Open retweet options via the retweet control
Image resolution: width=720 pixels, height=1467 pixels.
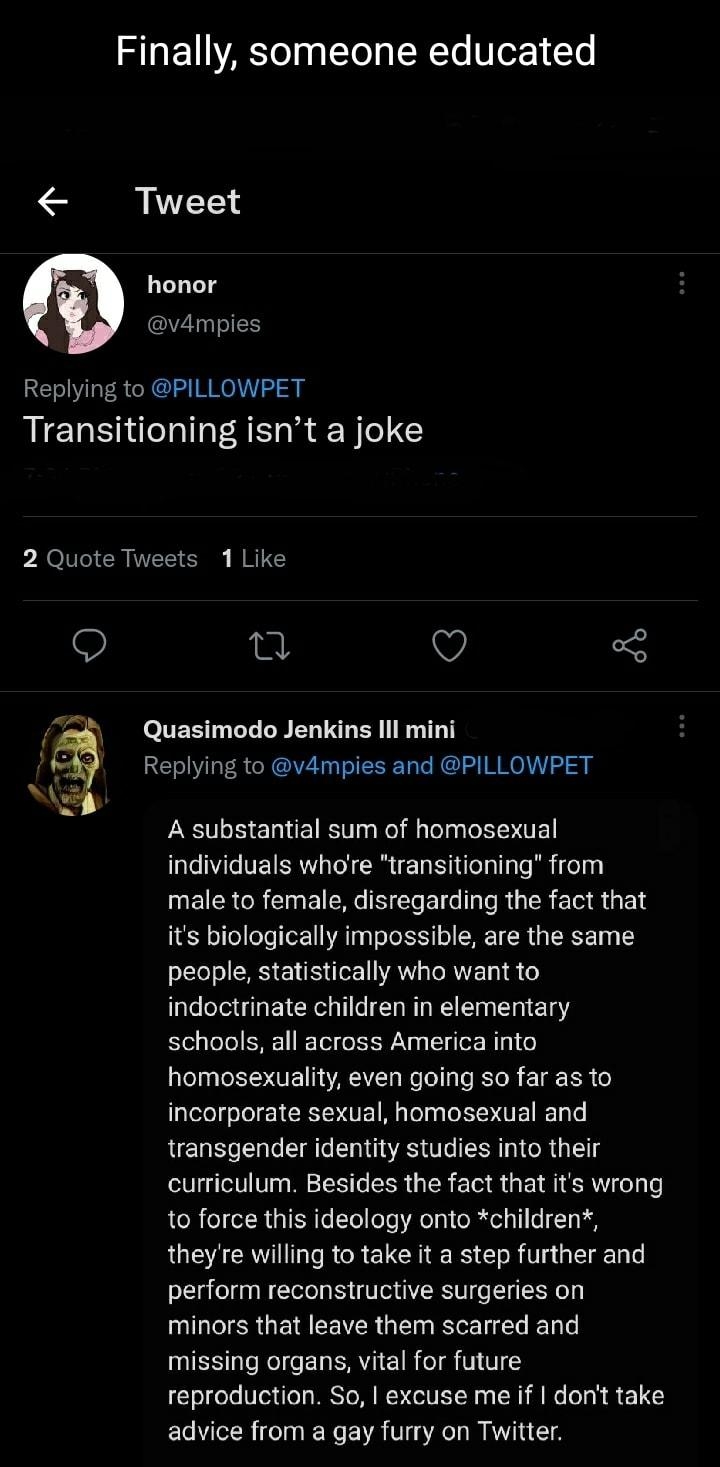click(269, 646)
